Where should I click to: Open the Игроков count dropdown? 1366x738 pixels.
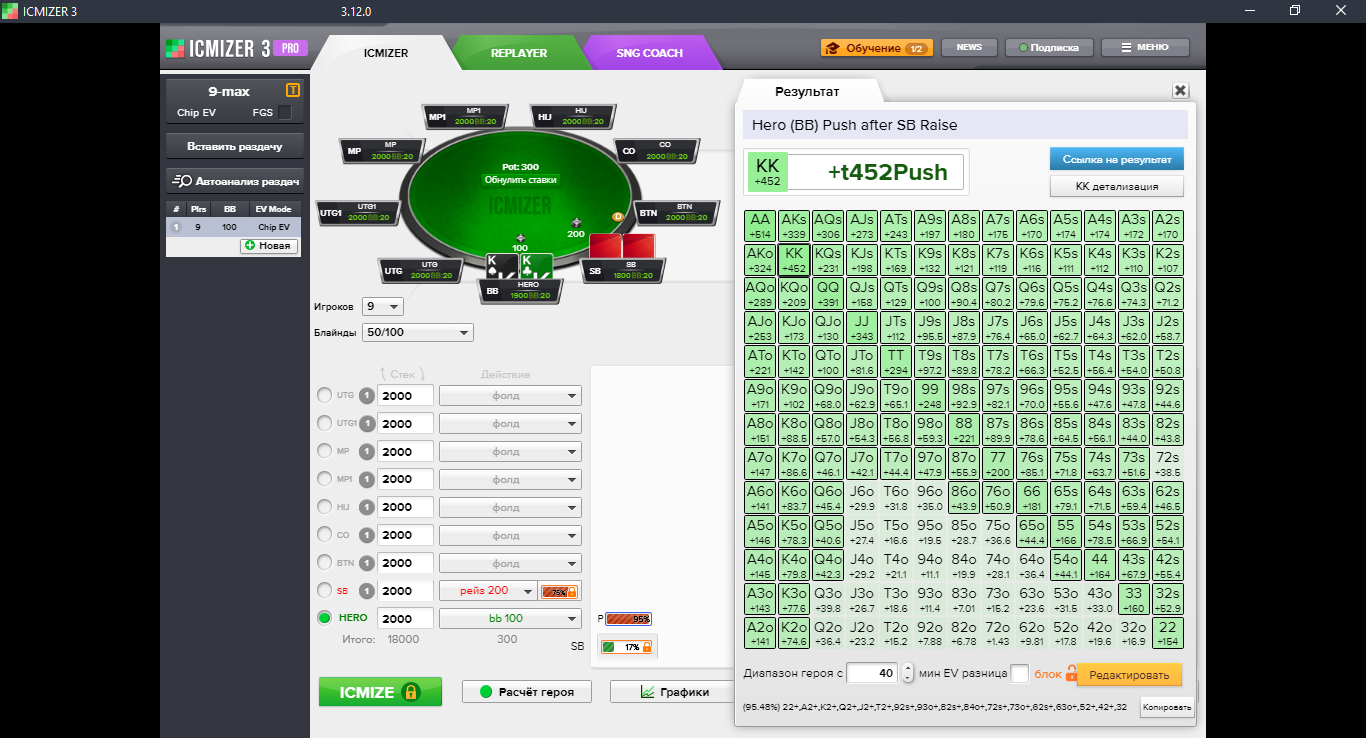[x=383, y=306]
